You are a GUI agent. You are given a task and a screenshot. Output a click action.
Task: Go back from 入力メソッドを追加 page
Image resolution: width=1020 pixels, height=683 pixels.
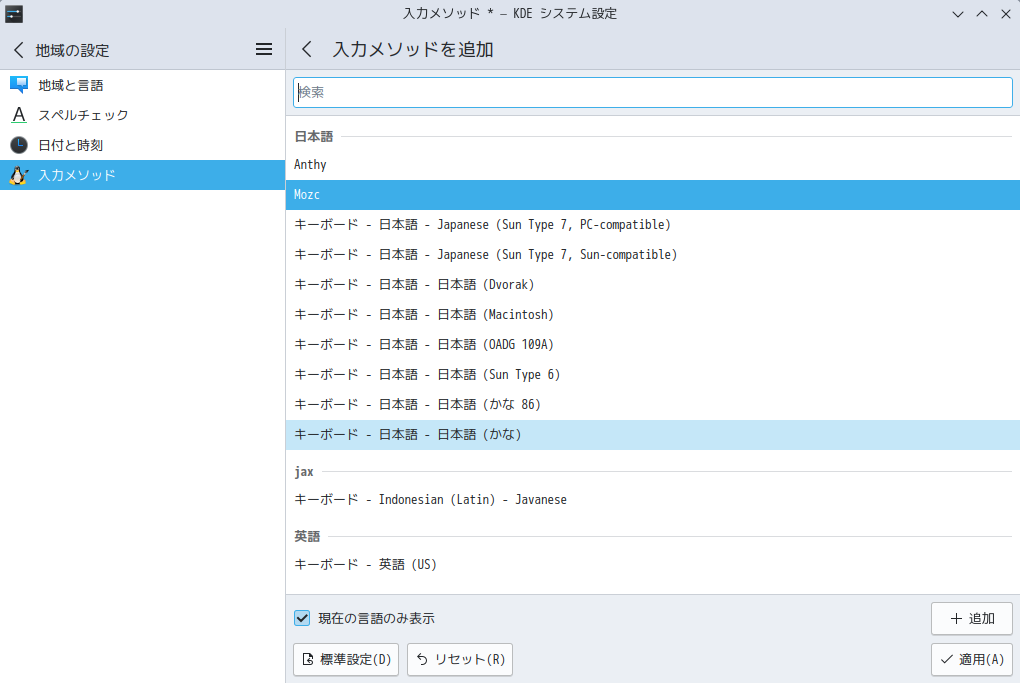307,49
